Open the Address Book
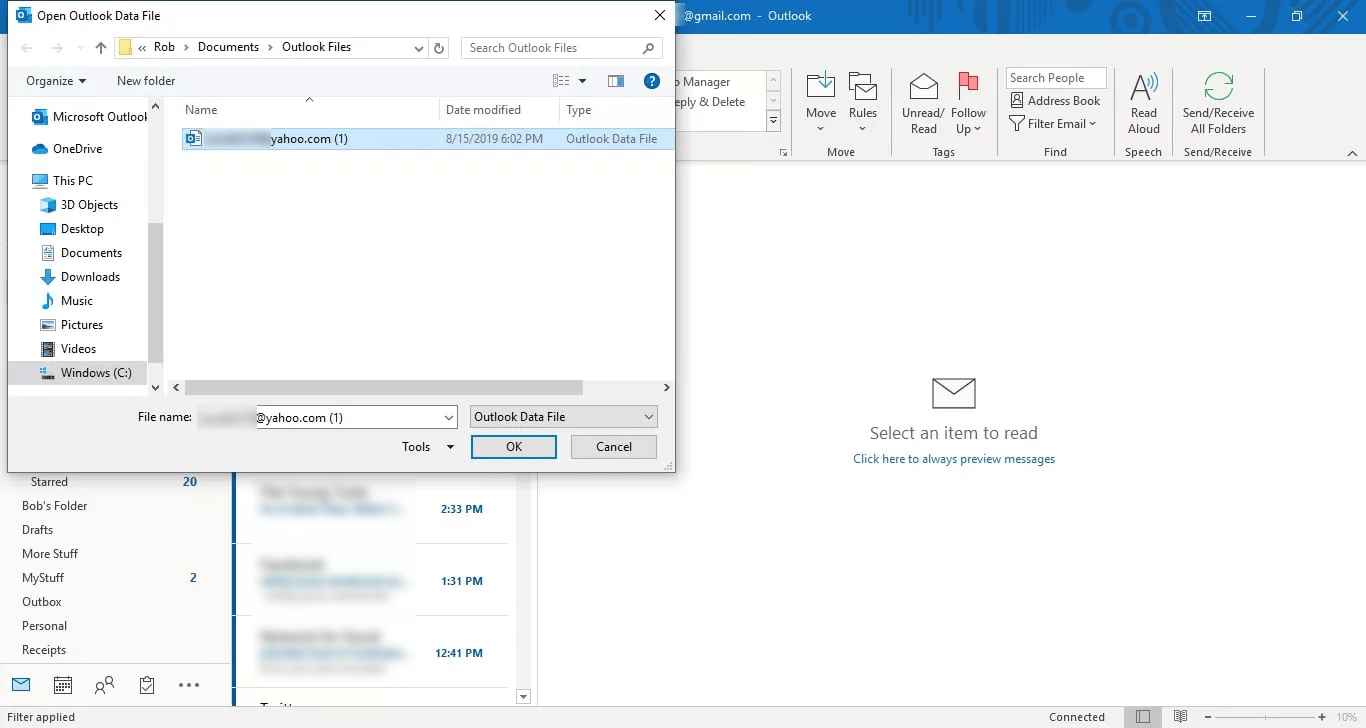This screenshot has height=728, width=1366. coord(1055,101)
